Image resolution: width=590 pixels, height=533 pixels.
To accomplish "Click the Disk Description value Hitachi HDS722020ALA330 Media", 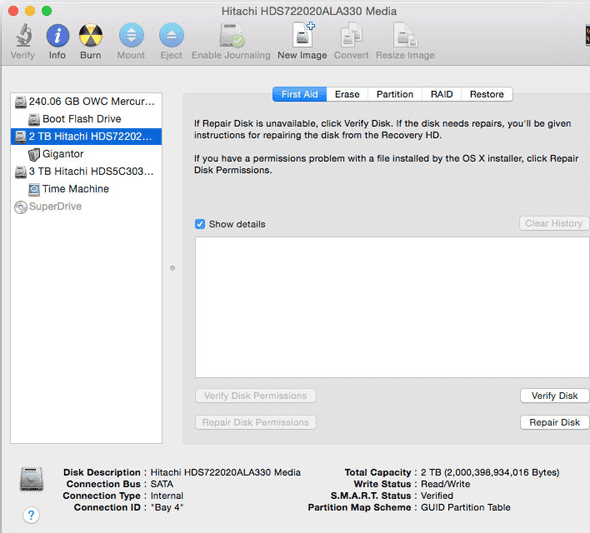I will coord(225,472).
